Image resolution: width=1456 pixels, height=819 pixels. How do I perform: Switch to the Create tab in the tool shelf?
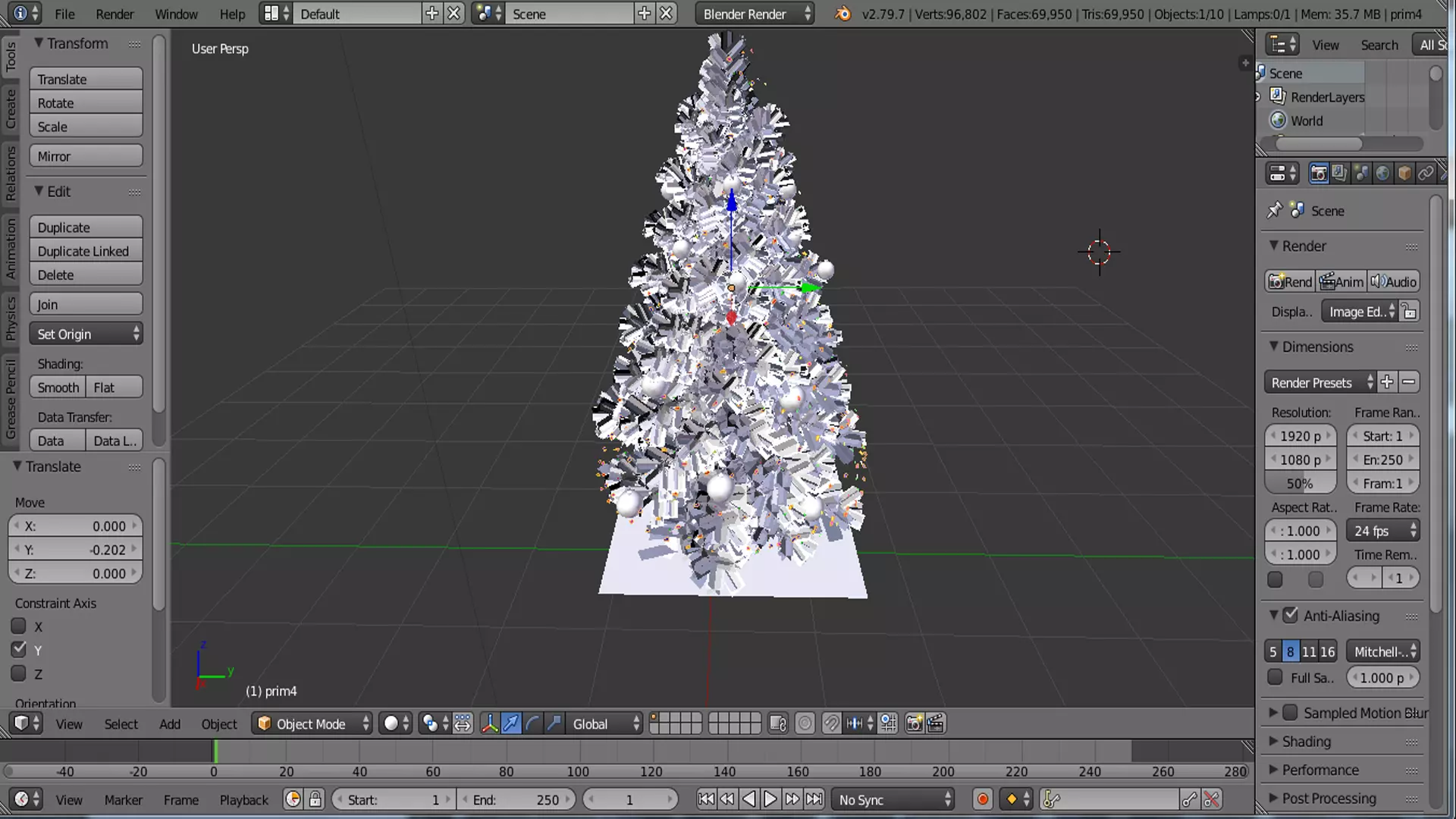[11, 108]
